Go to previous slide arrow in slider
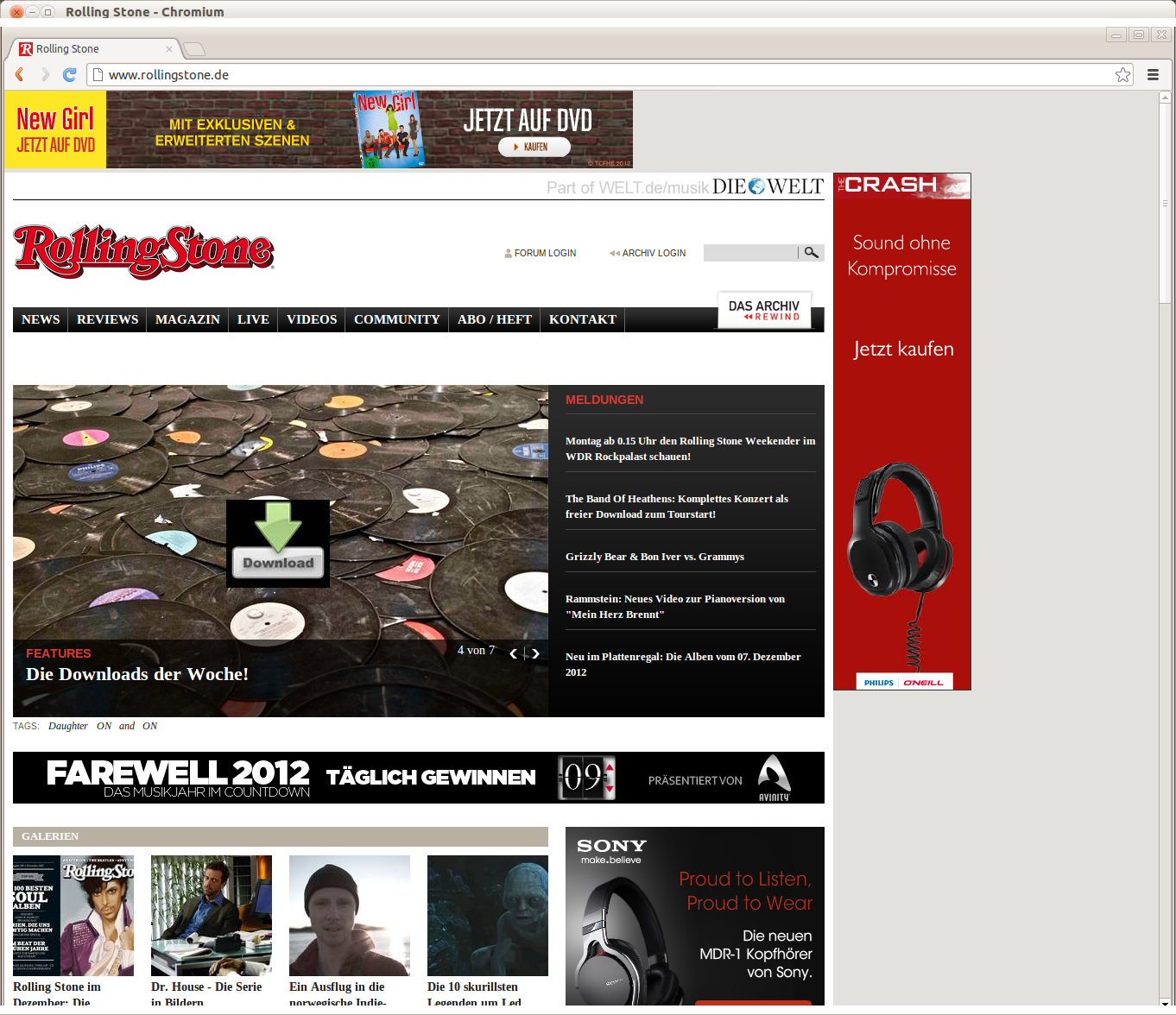 pyautogui.click(x=513, y=653)
